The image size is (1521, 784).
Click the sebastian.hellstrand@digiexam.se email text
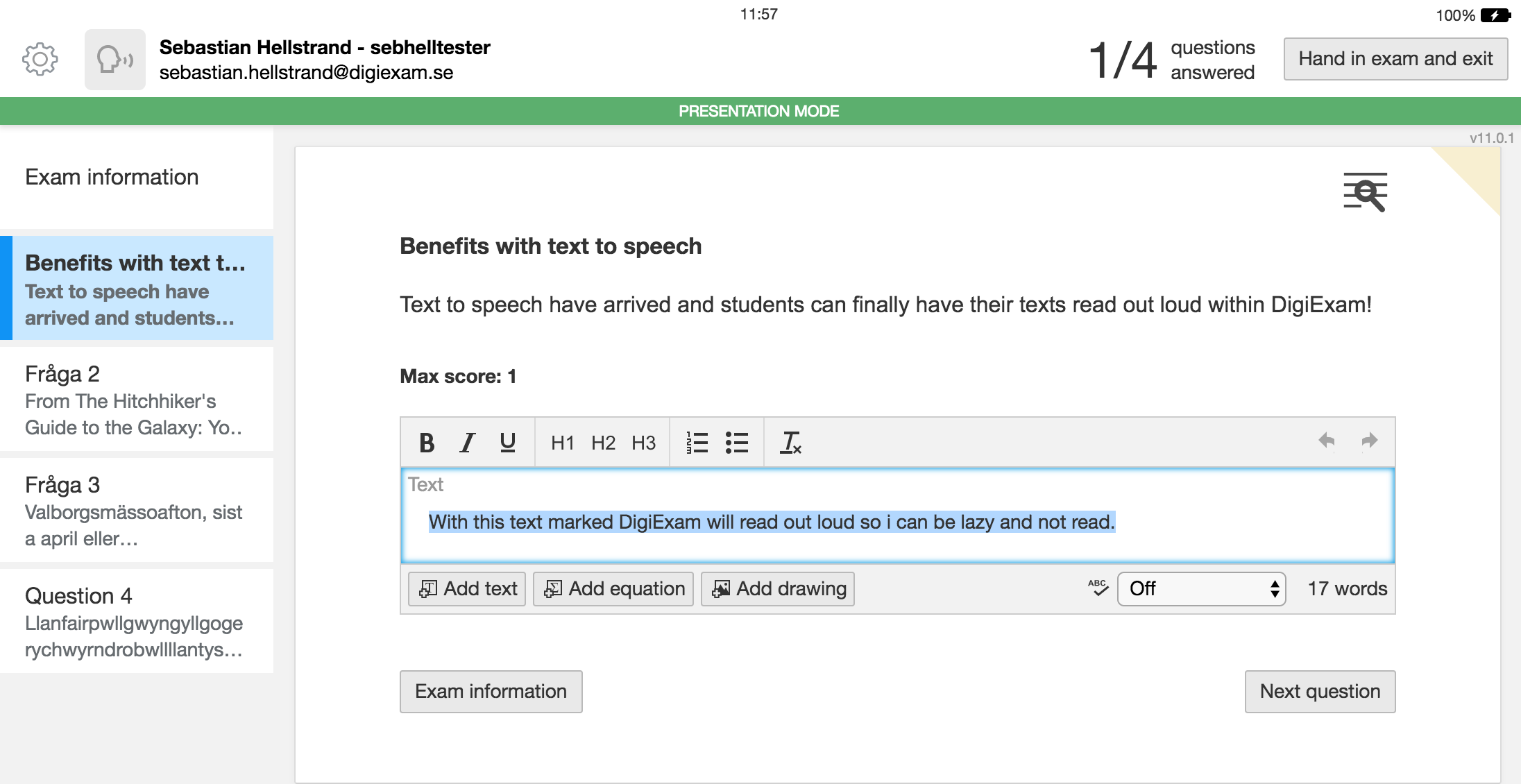coord(306,73)
